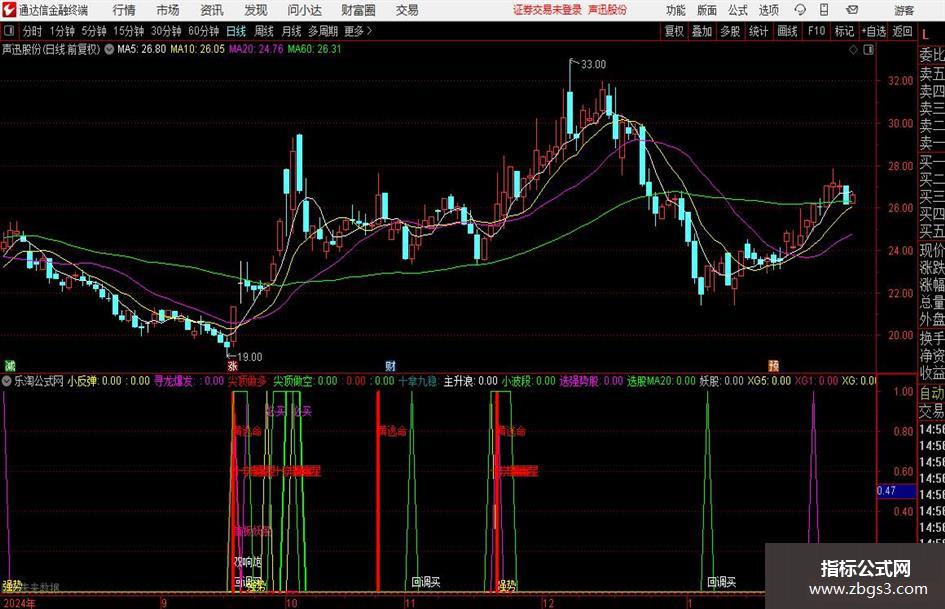
Task: Click the 游客 account label
Action: (x=903, y=10)
